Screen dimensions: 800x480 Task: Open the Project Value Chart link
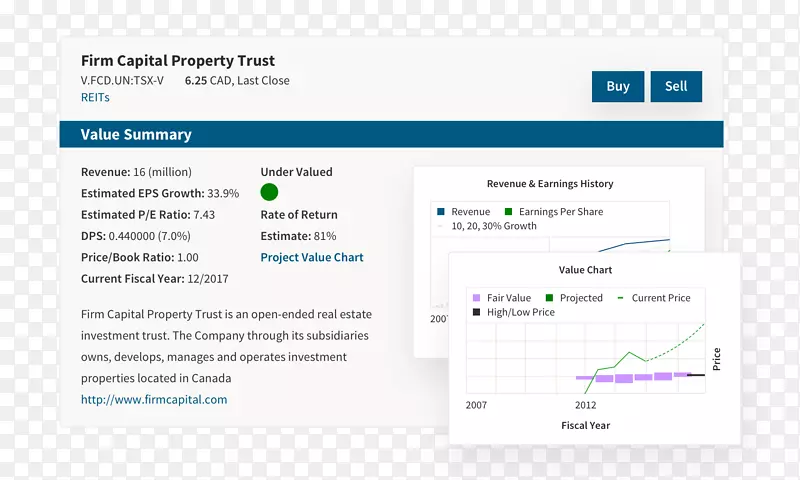pos(312,257)
